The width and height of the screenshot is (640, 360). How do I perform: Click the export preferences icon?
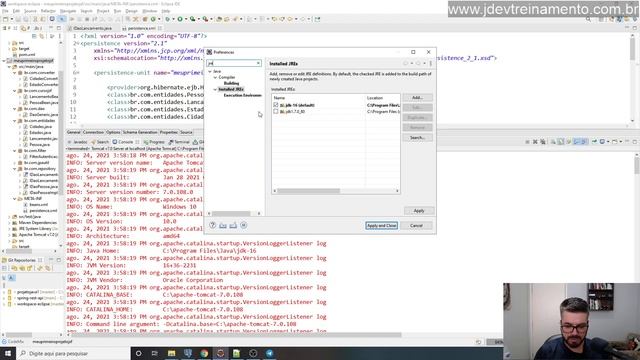click(x=233, y=225)
